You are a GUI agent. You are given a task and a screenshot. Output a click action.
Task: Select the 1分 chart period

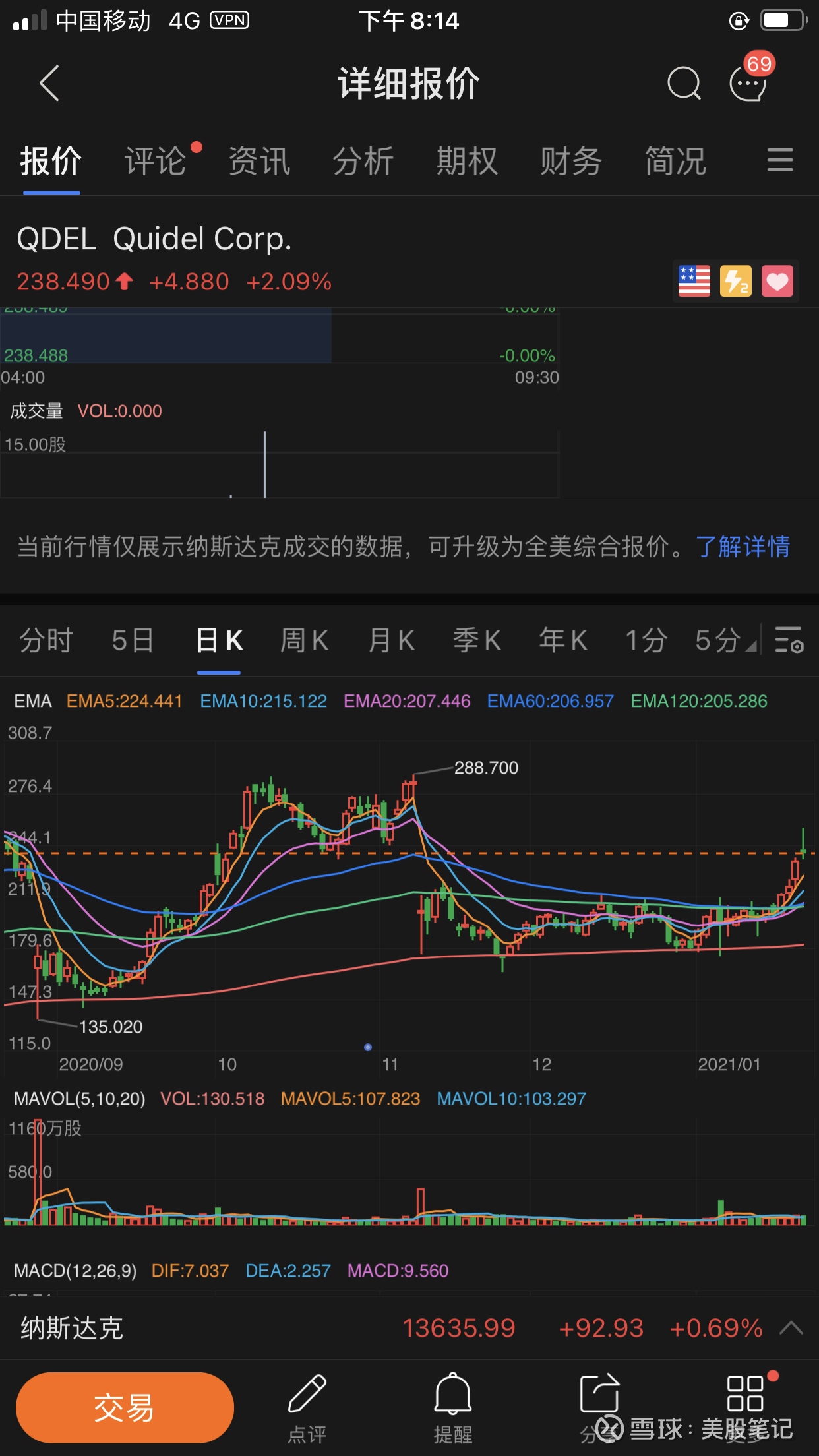coord(646,640)
